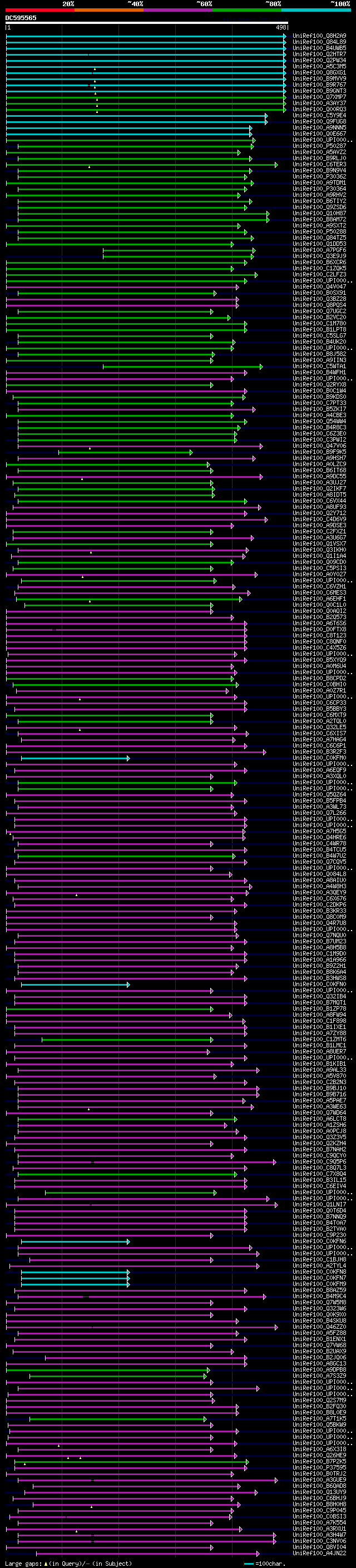Screen dimensions: 356x1568
Task: Select hit label UniRef100_C4WR78
Action: click(319, 844)
